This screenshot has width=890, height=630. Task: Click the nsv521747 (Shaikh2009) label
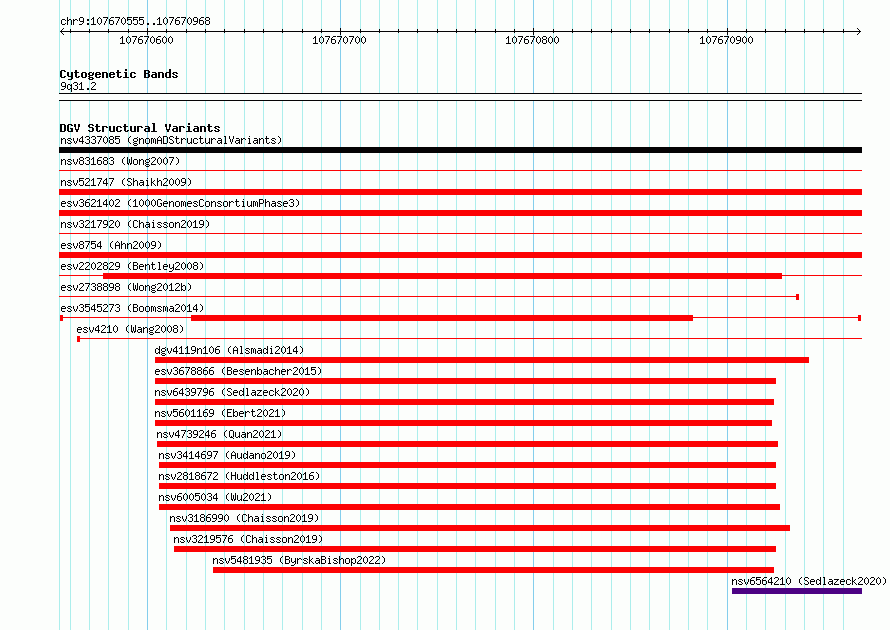(126, 182)
